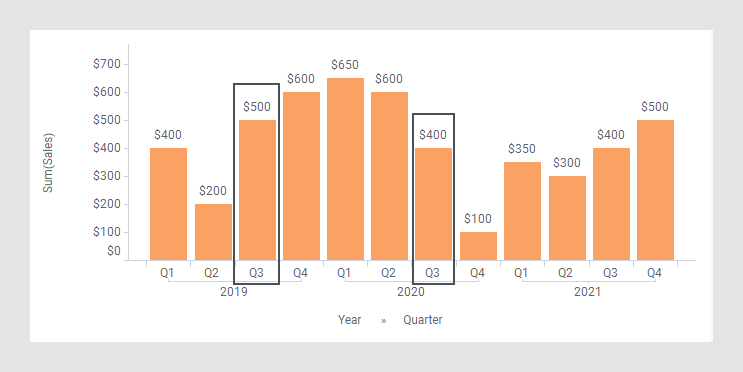The height and width of the screenshot is (372, 743).
Task: Click the $300 bar for 2021 Q2
Action: pyautogui.click(x=568, y=218)
